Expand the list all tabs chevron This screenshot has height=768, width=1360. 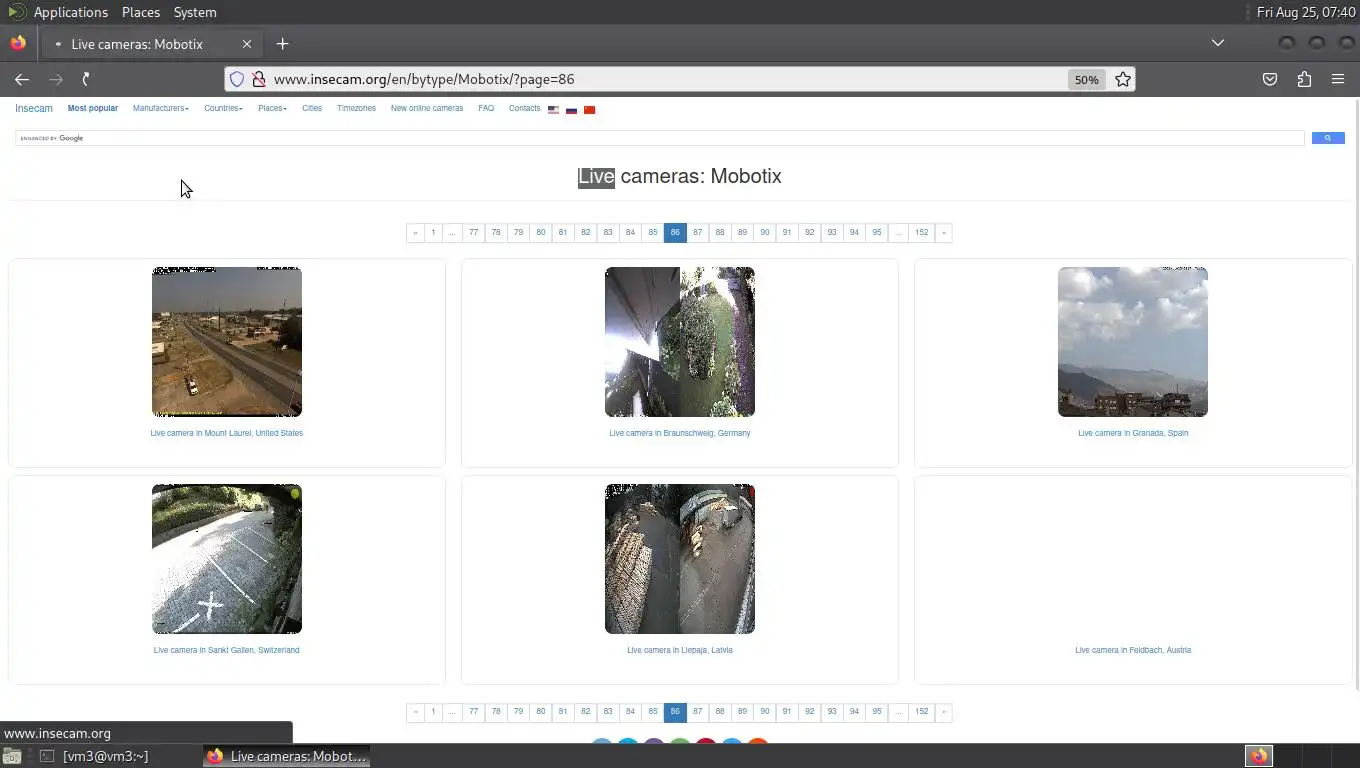click(1218, 43)
